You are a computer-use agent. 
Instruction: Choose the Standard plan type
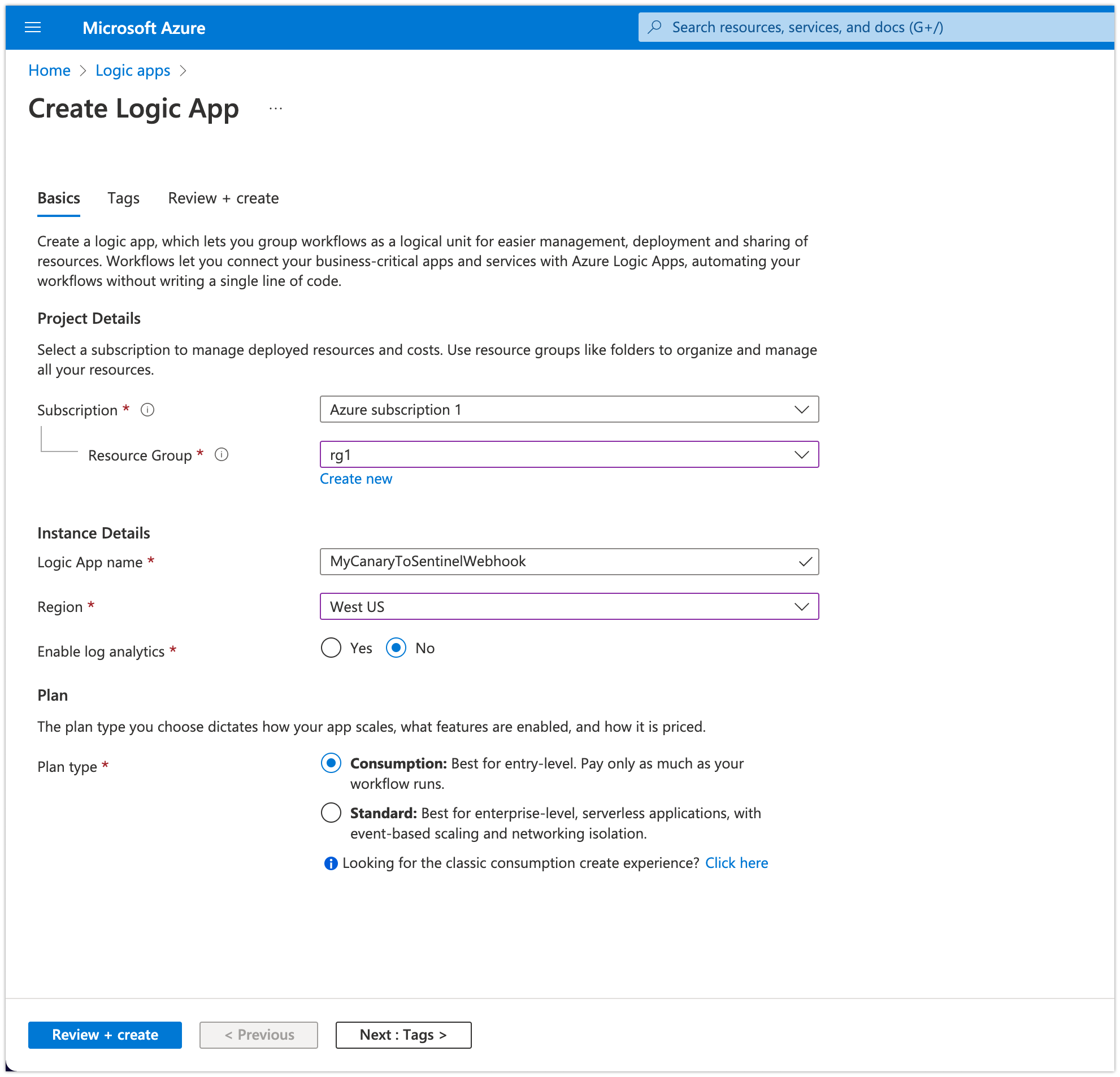tap(331, 813)
